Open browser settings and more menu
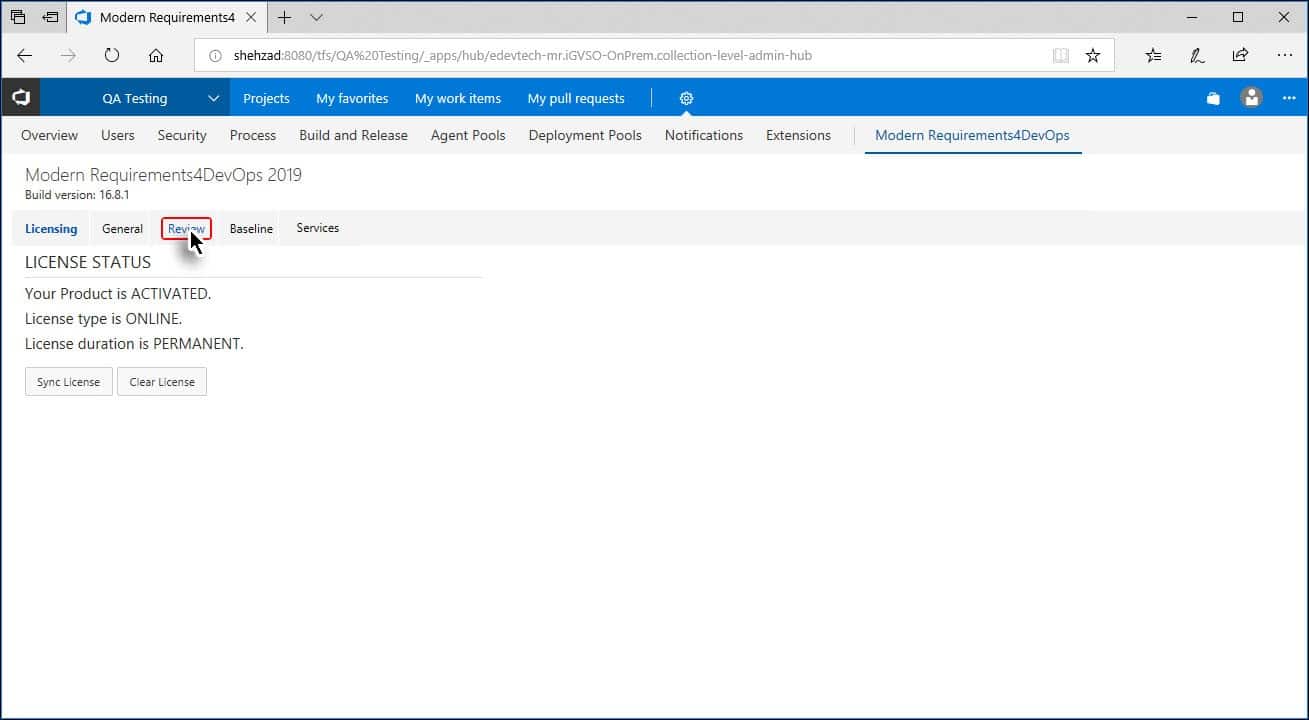1309x720 pixels. (1284, 56)
